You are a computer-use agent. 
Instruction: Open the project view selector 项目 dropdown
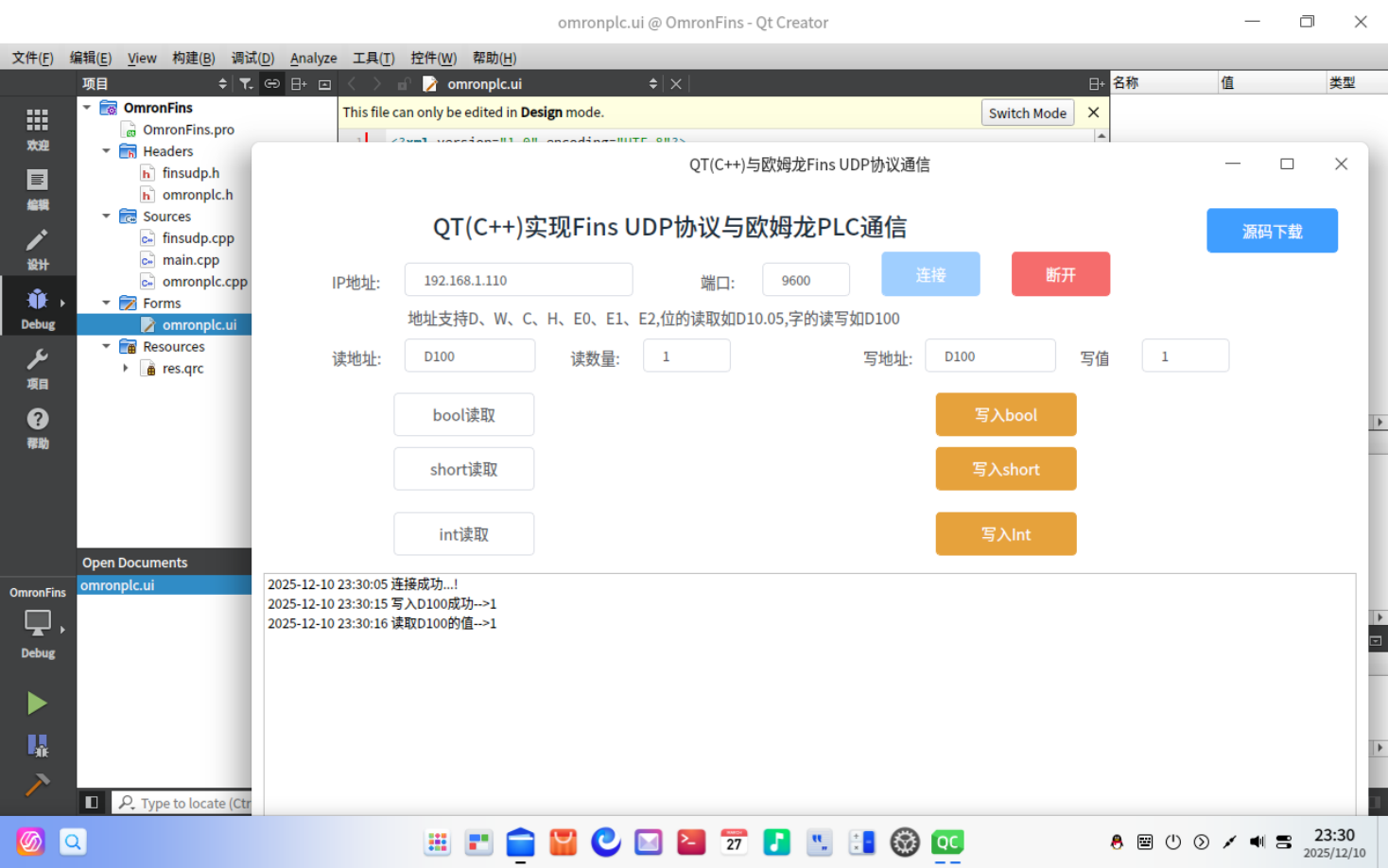point(156,84)
